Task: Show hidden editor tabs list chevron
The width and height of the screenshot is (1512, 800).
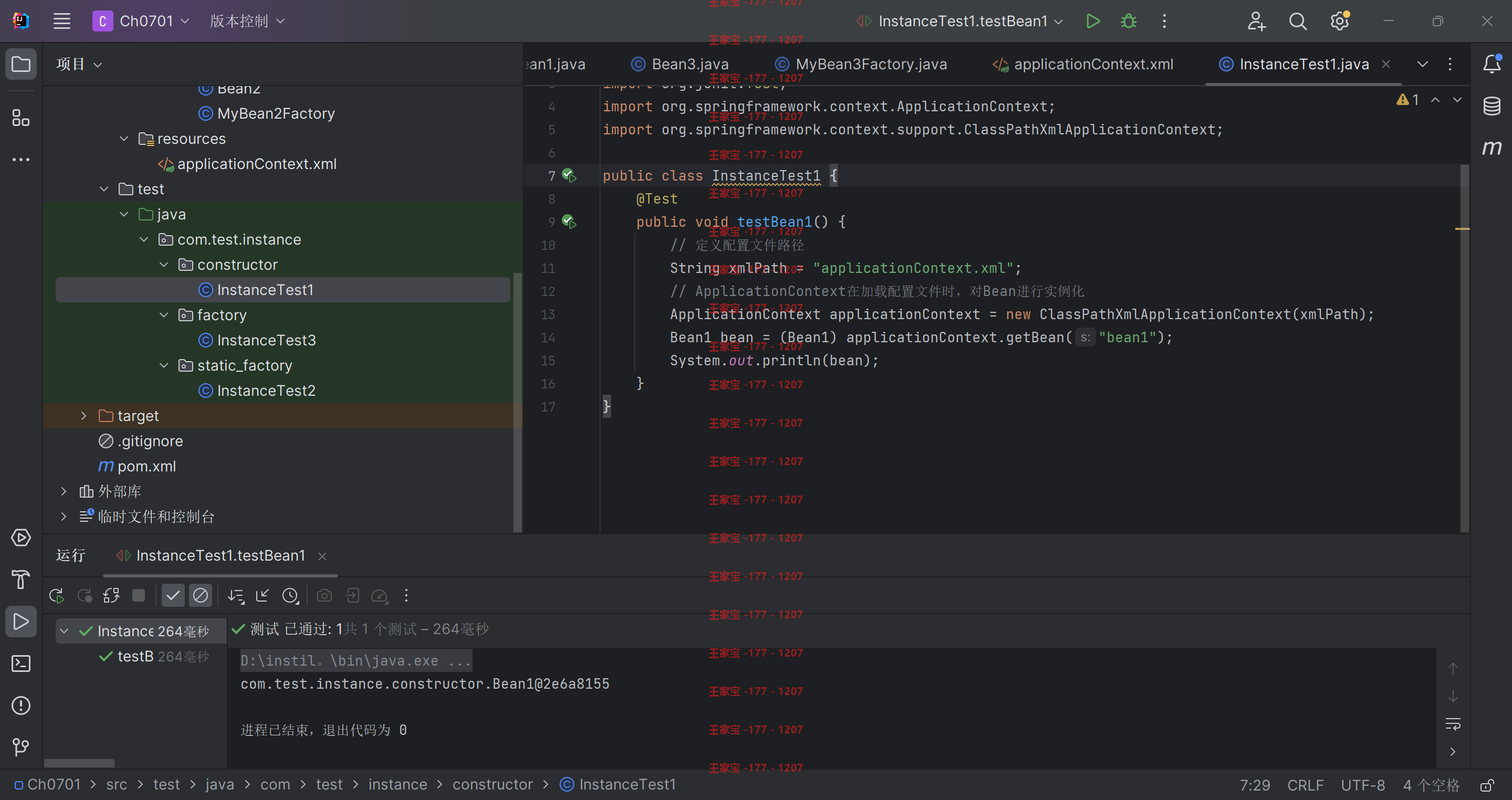Action: click(1422, 64)
